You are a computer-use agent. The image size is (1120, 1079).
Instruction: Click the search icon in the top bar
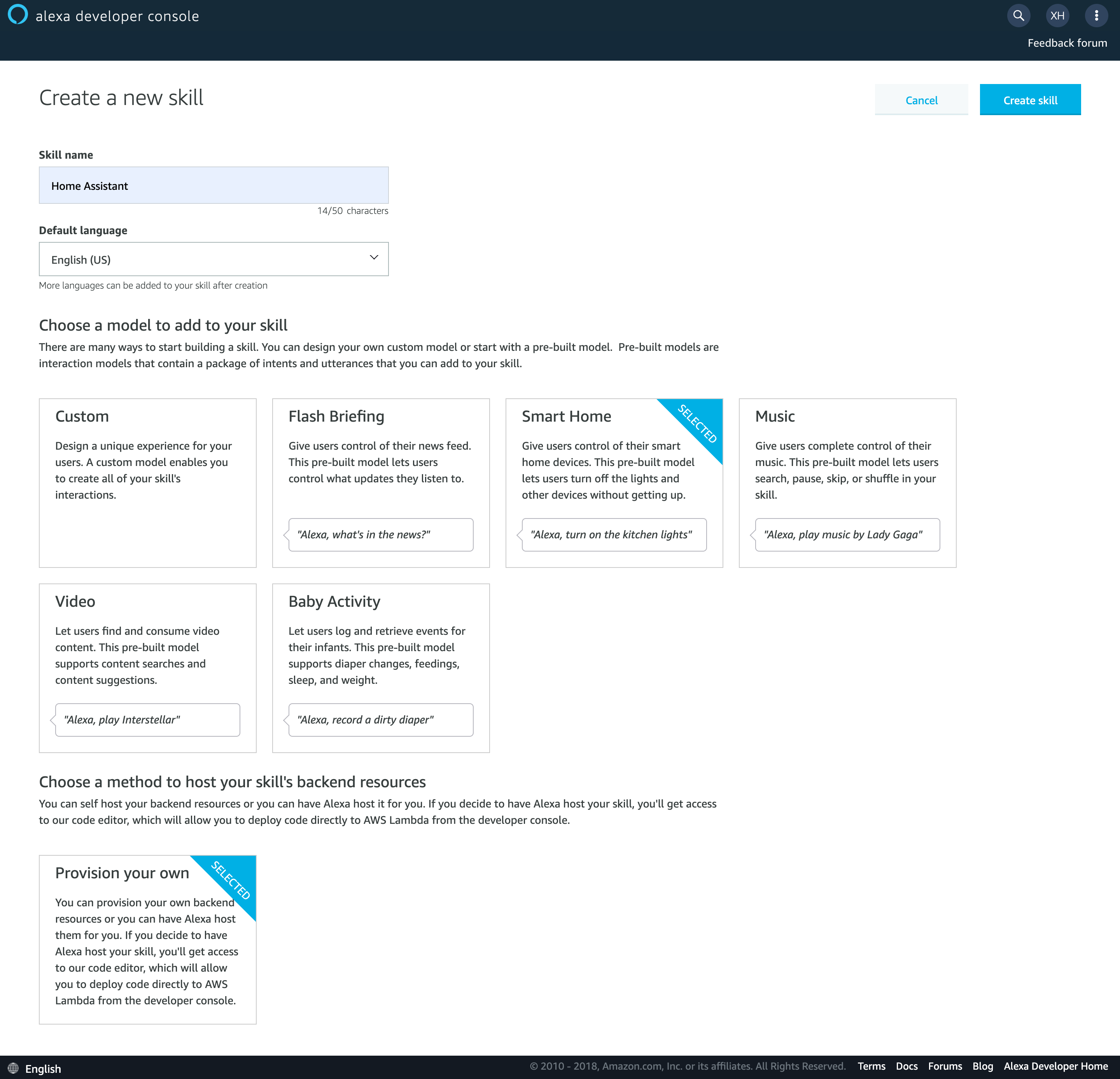[1018, 15]
